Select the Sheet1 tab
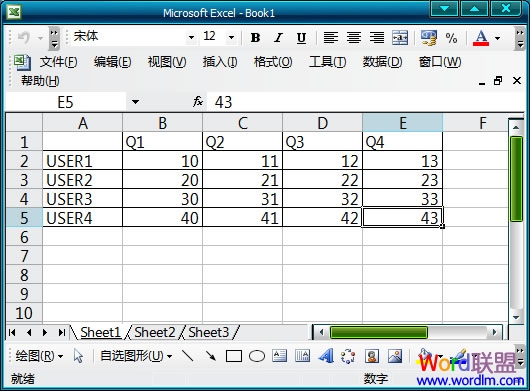Viewport: 530px width, 391px height. 100,333
